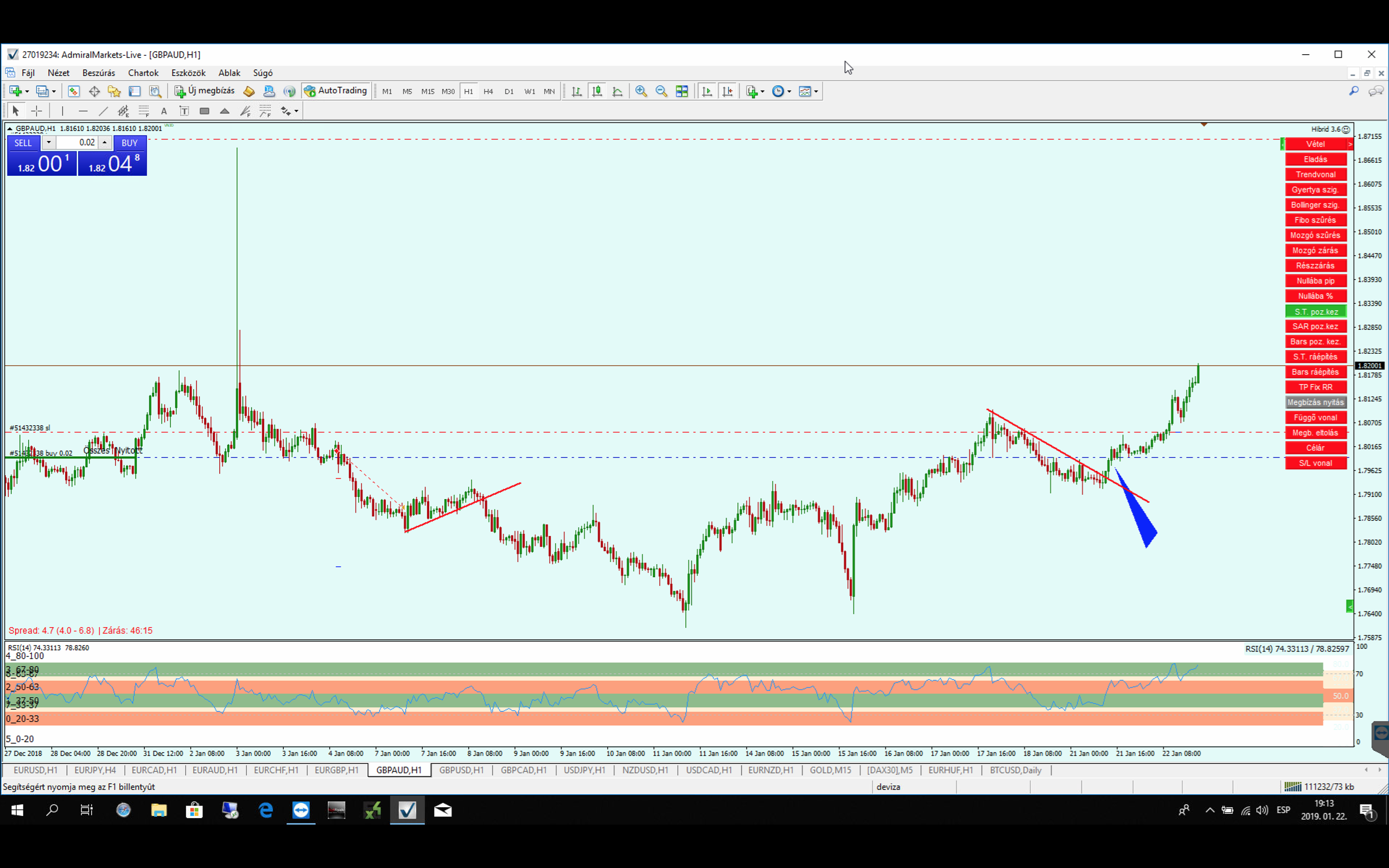The image size is (1389, 868).
Task: Select the crosshair tool
Action: pos(37,111)
